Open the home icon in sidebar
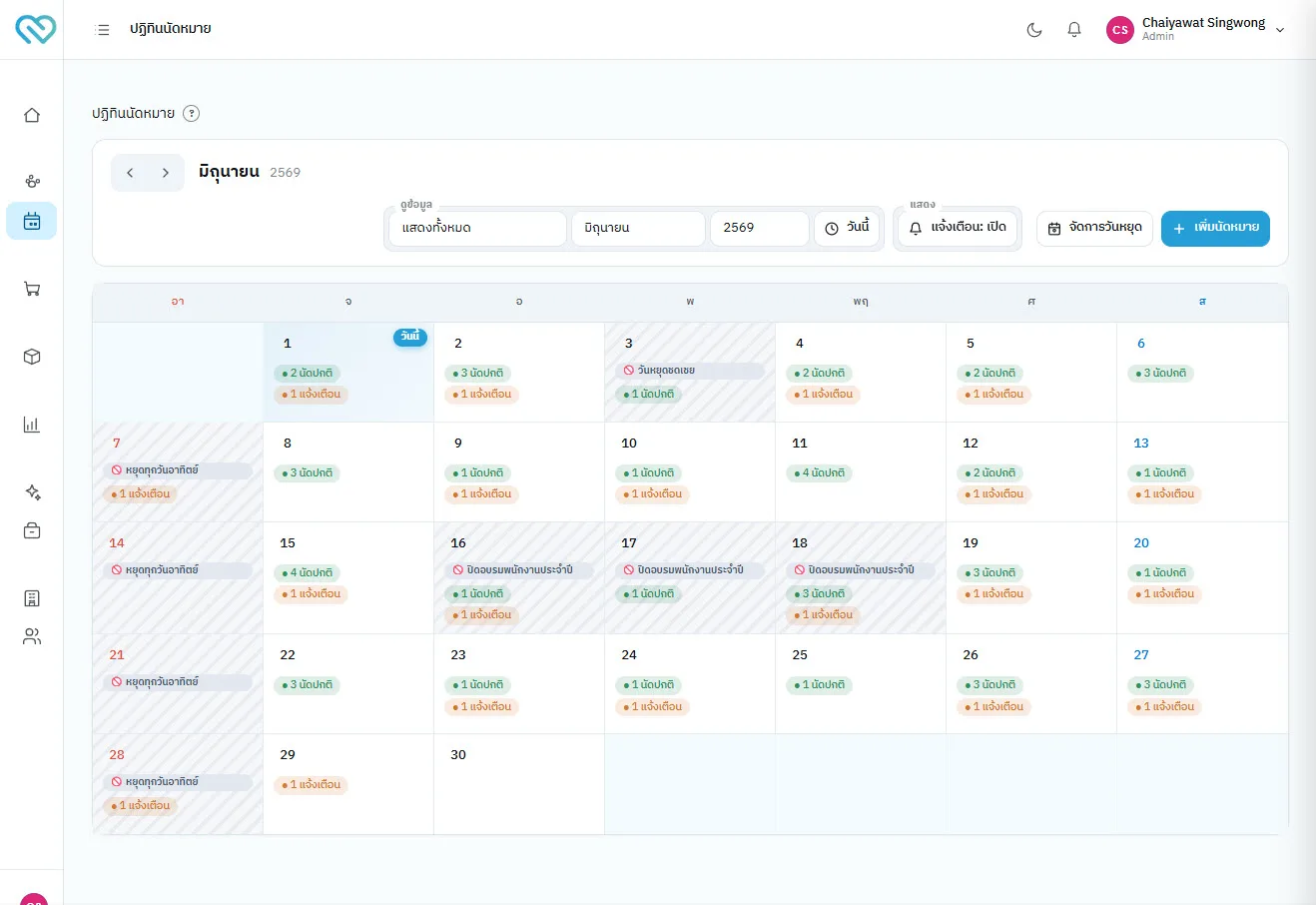Screen dimensions: 1316x905 32,115
